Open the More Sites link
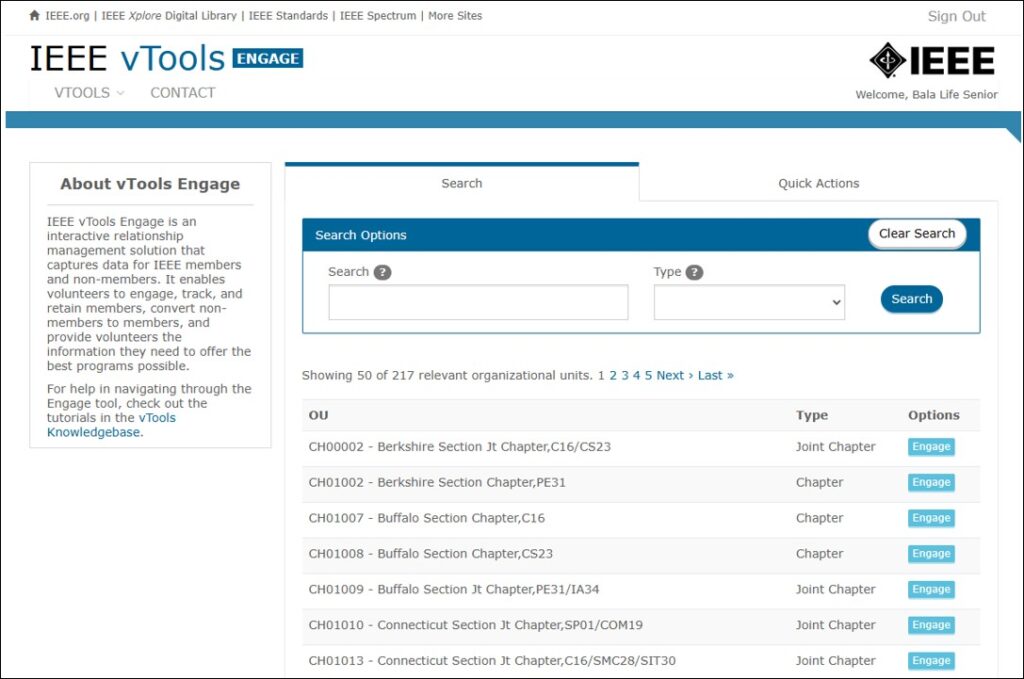This screenshot has height=679, width=1024. pos(455,16)
